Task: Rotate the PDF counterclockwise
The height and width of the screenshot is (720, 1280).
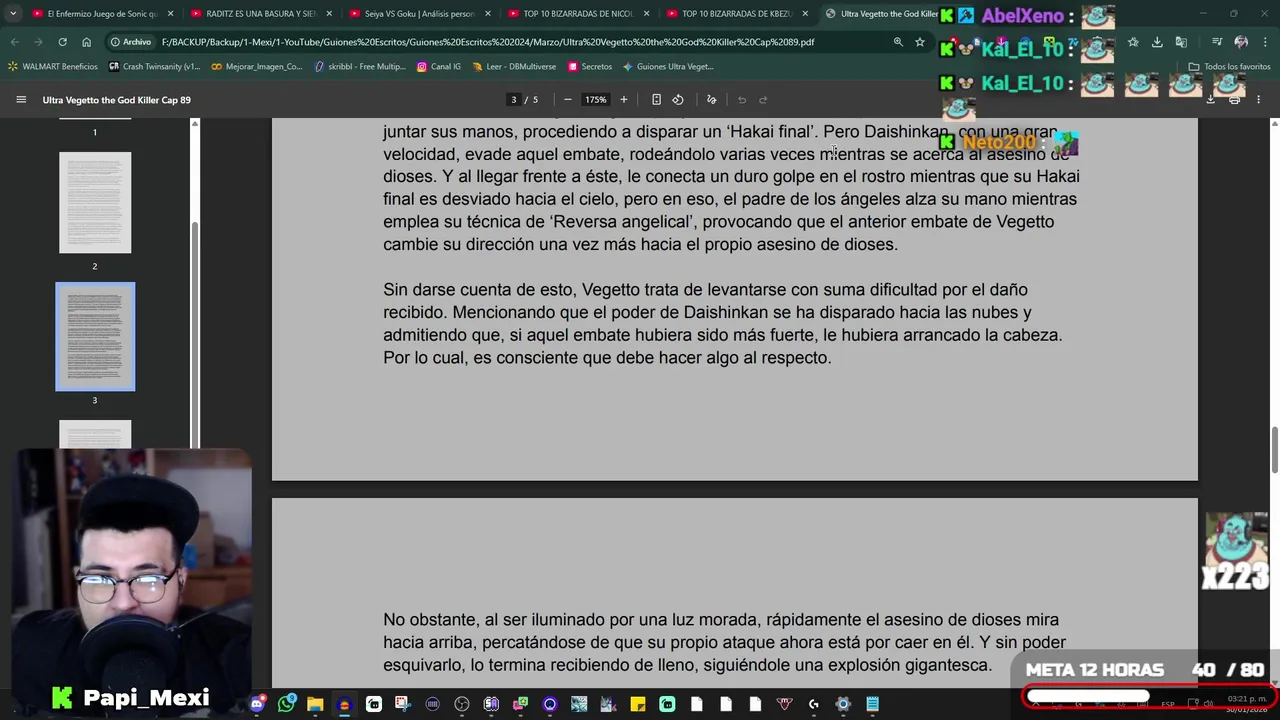Action: pyautogui.click(x=678, y=100)
